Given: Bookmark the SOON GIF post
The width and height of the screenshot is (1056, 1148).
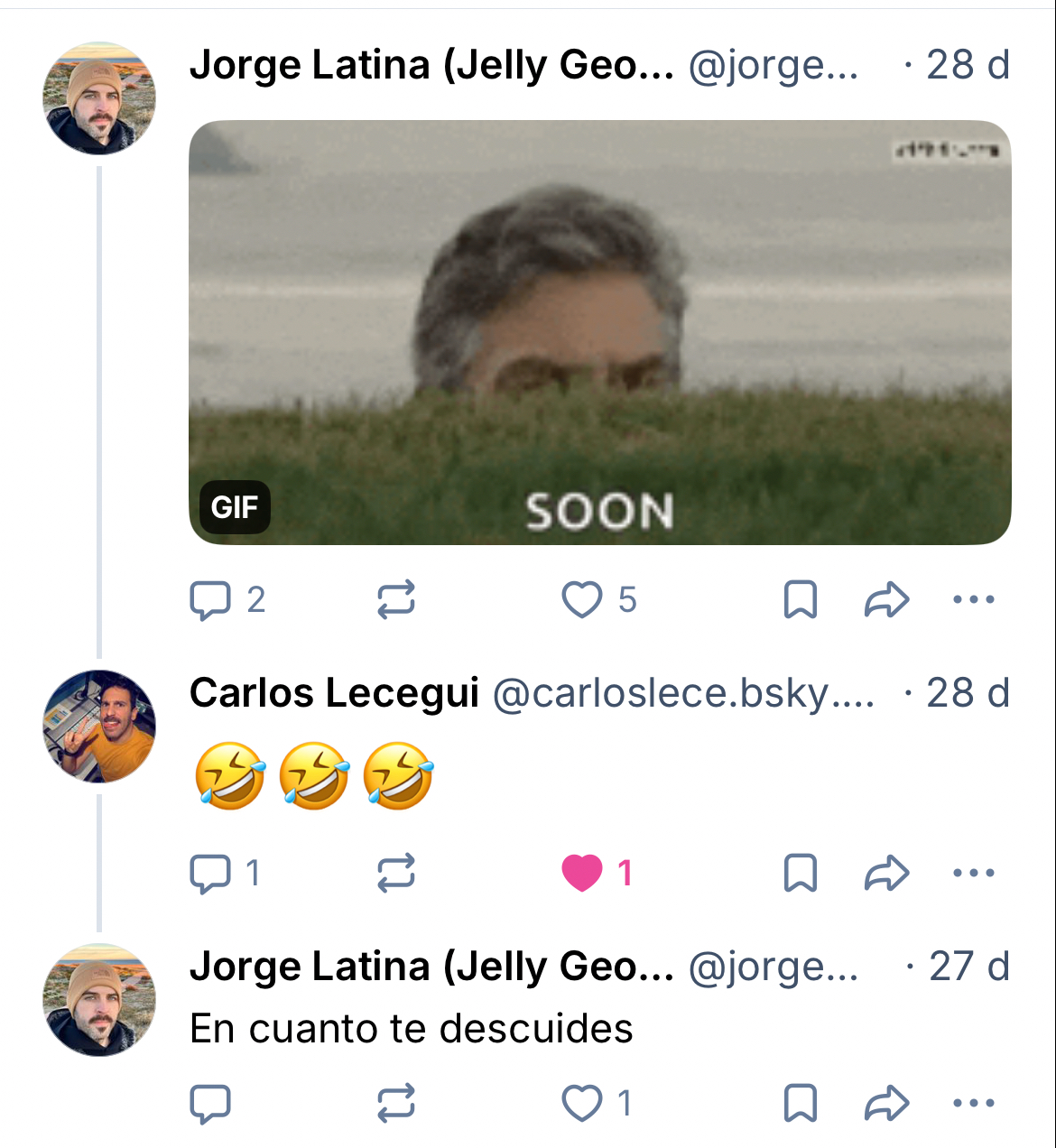Looking at the screenshot, I should coord(801,600).
